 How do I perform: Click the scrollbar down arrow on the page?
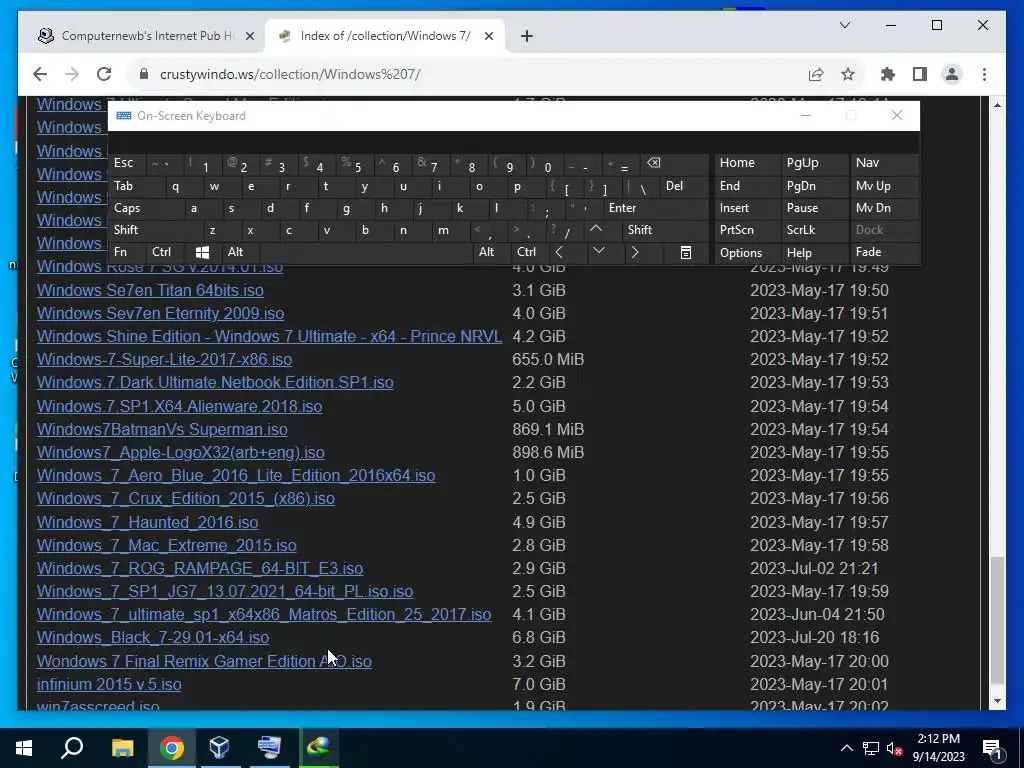pos(997,701)
